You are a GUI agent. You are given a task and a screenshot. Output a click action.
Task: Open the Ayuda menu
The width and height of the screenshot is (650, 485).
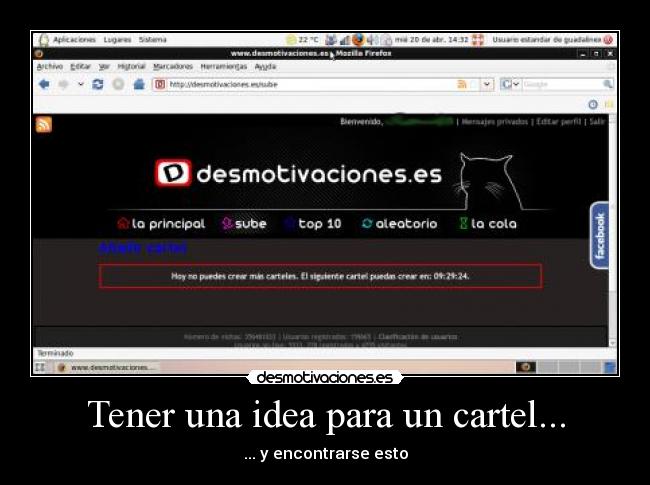click(x=265, y=66)
